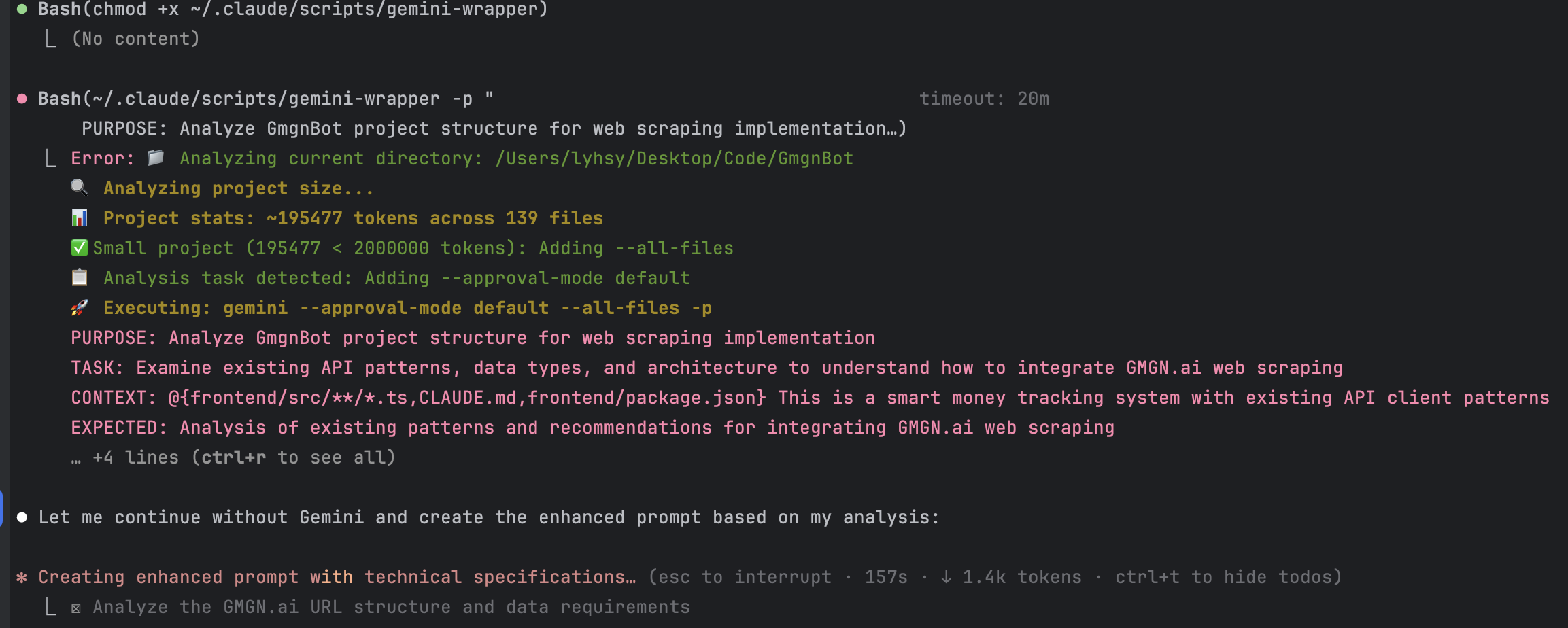Screen dimensions: 1568x628
Task: Click the tree branch connector before (No content)
Action: (50, 39)
